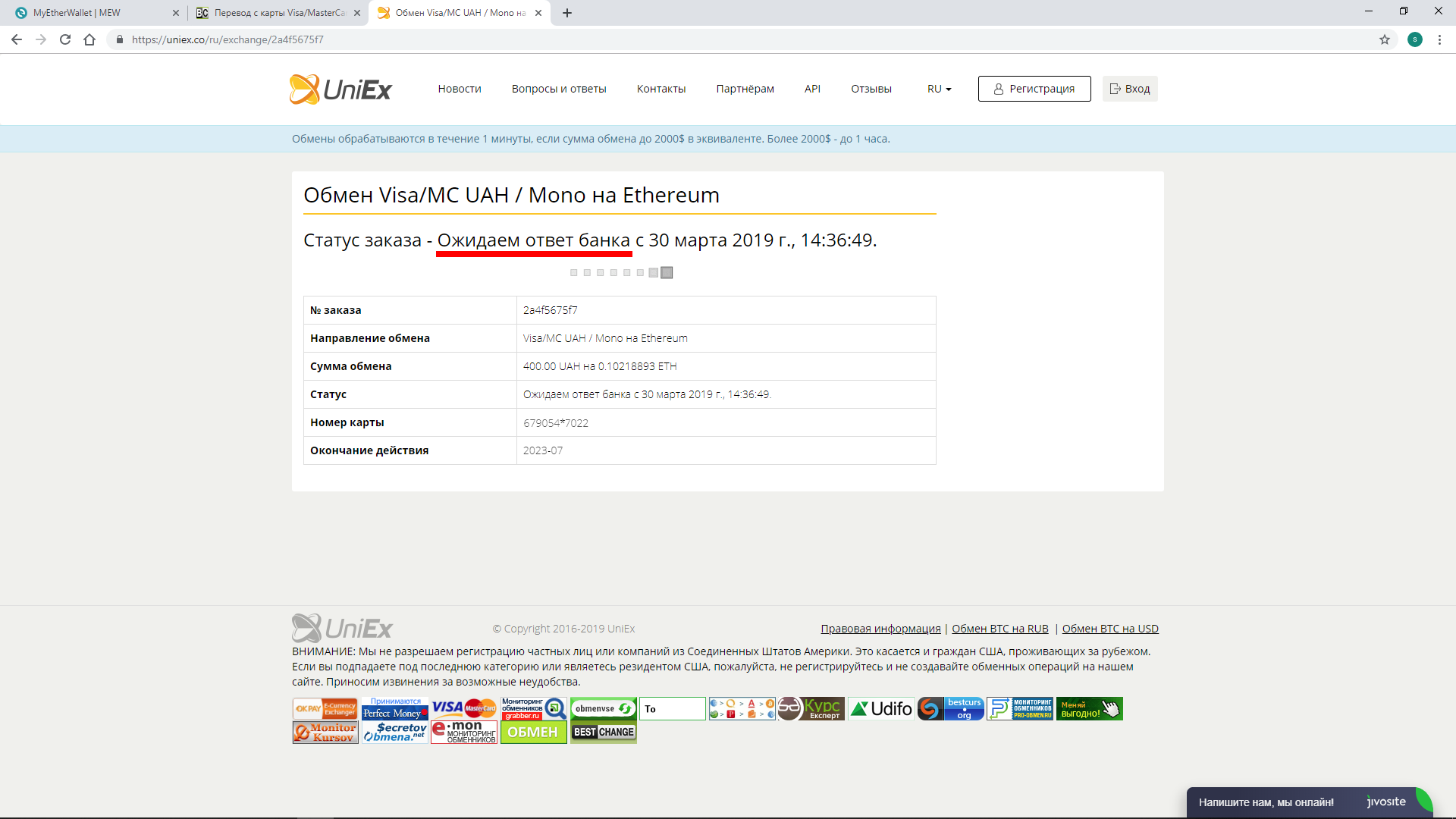Click the amount 400.00 UAH на 0.10218893 ETH
The height and width of the screenshot is (819, 1456).
(x=600, y=366)
